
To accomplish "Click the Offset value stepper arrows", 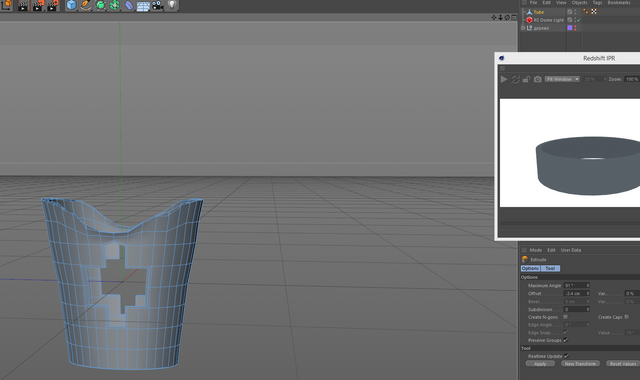I will point(588,293).
